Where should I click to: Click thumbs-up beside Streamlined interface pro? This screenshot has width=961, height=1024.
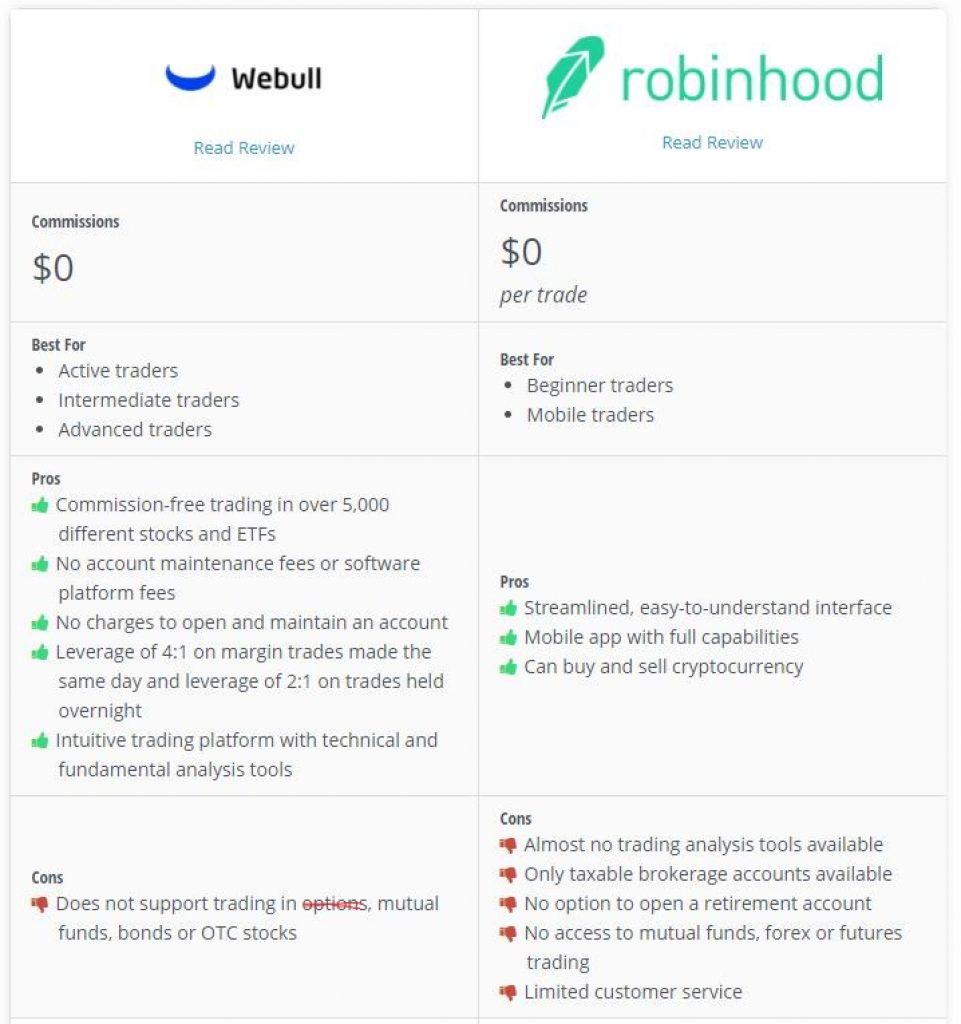[509, 608]
